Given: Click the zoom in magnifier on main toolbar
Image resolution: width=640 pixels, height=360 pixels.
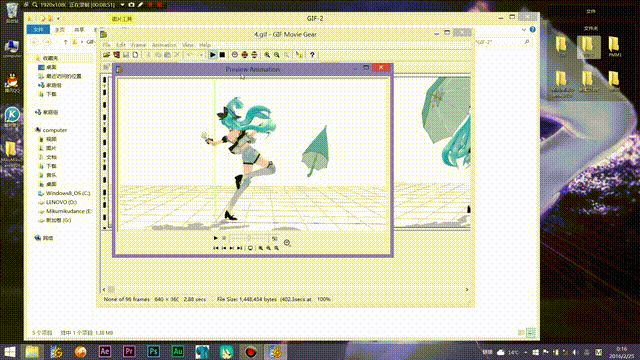Looking at the screenshot, I should tap(267, 55).
